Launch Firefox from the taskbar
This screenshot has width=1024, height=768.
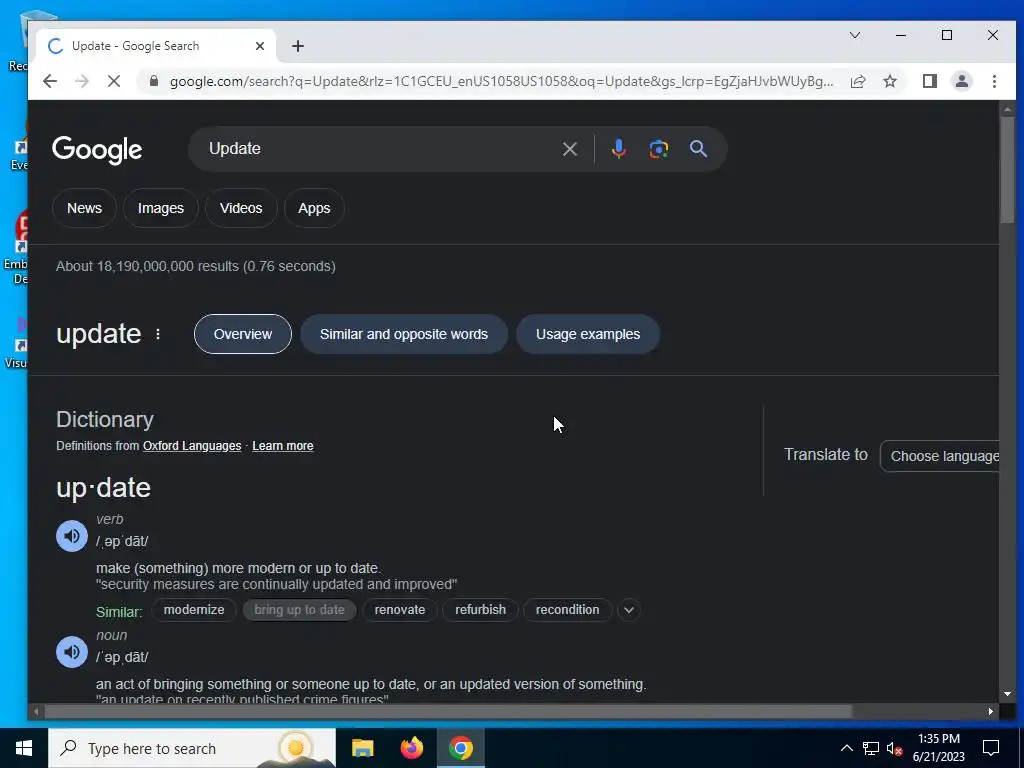coord(411,748)
